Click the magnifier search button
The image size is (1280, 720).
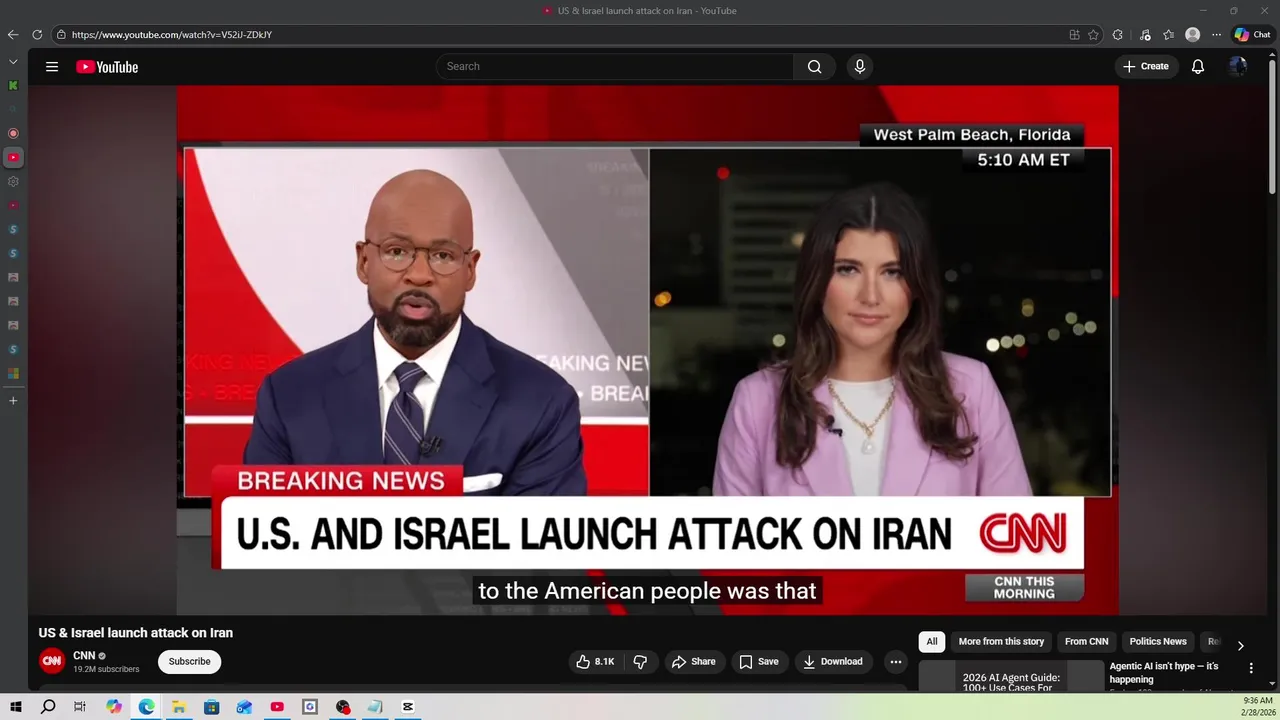pos(814,67)
